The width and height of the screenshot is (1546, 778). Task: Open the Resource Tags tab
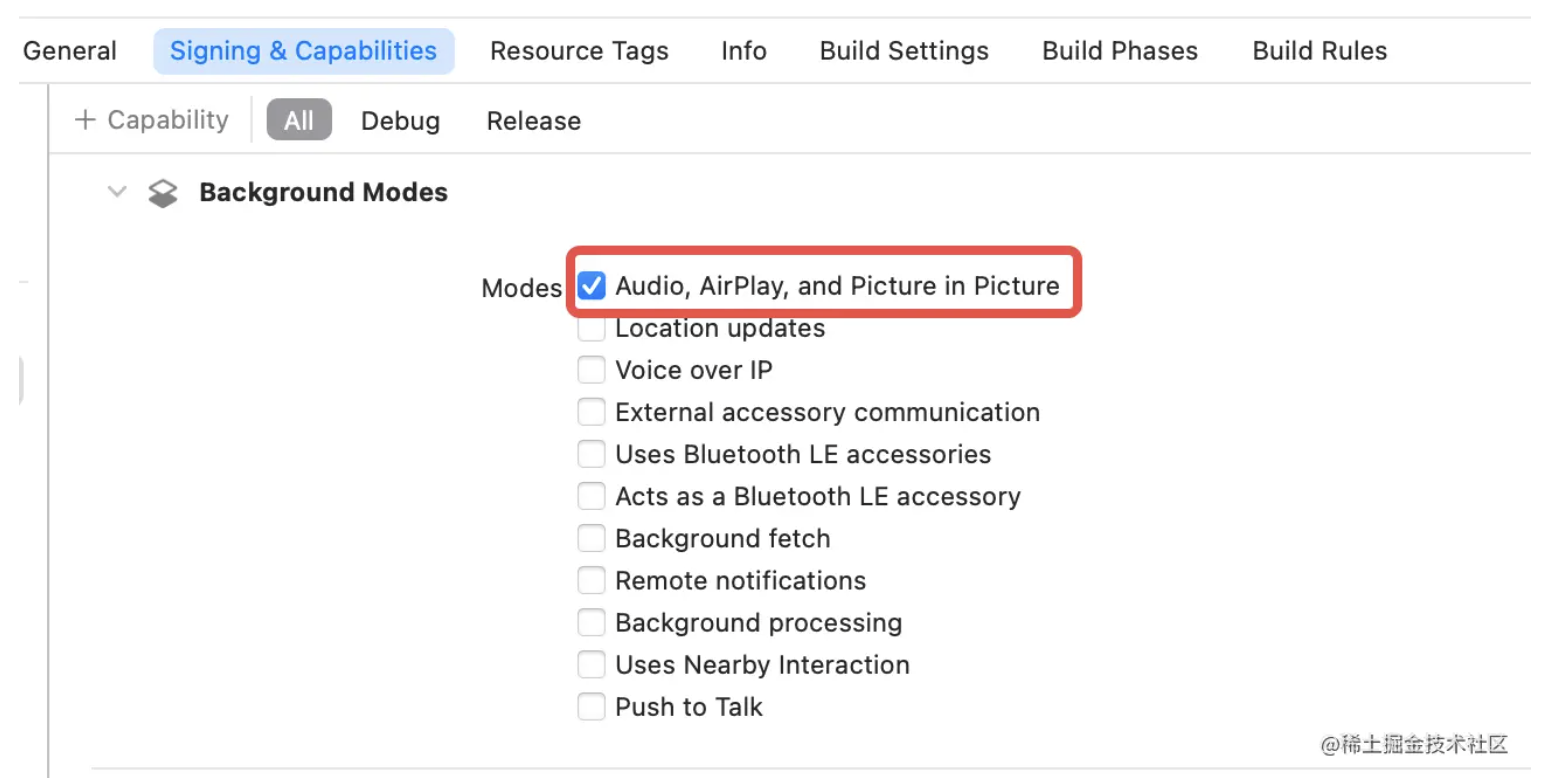pos(579,51)
